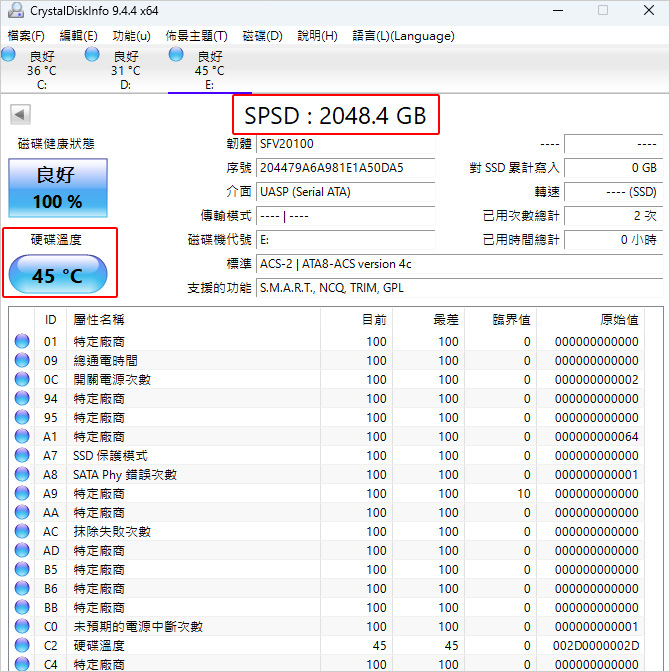670x672 pixels.
Task: Click status orb of attribute 01 row
Action: click(x=22, y=341)
